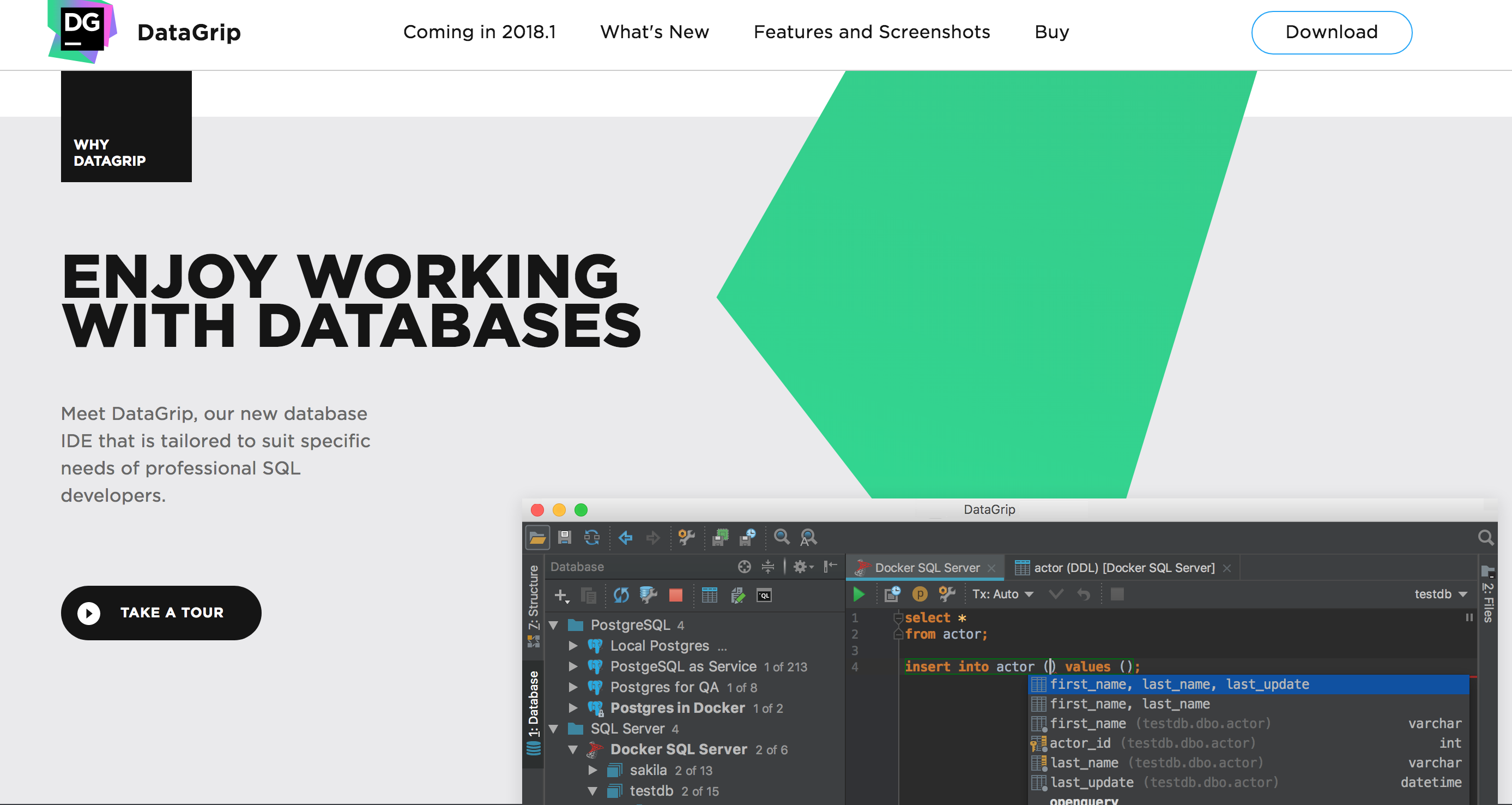This screenshot has height=805, width=1512.
Task: Click the Save All floppy disk icon
Action: click(x=564, y=537)
